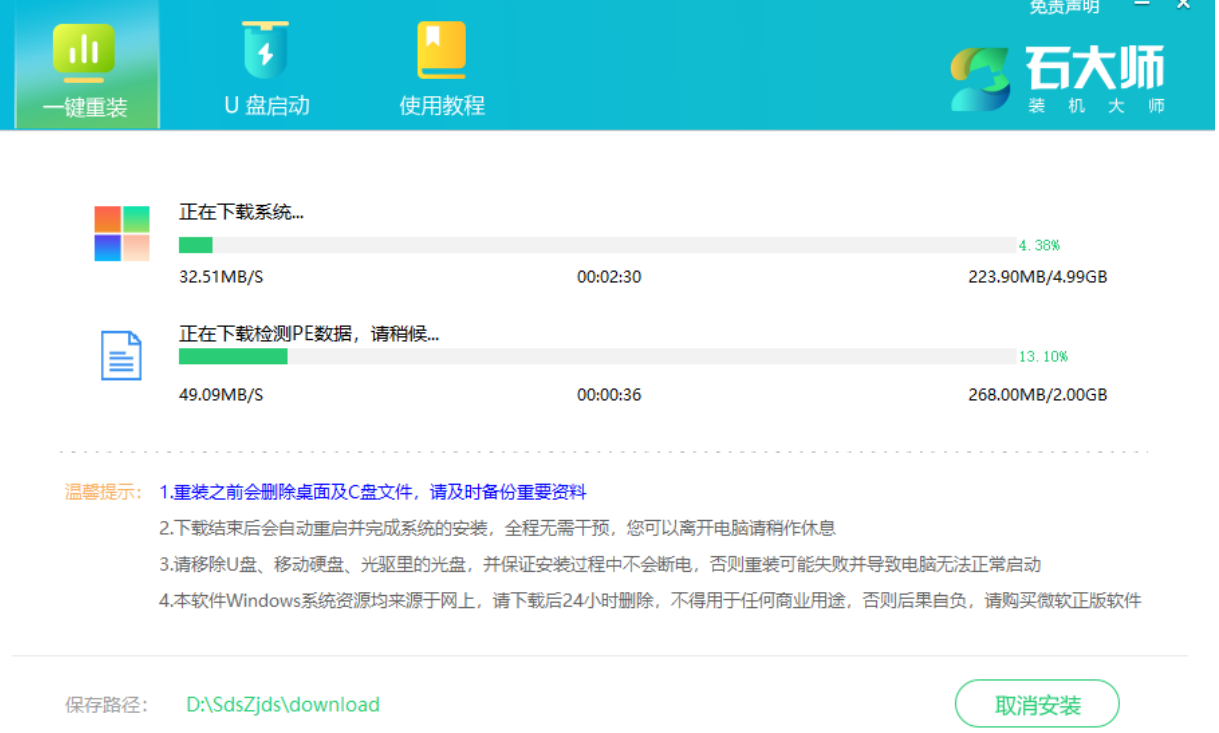The height and width of the screenshot is (733, 1219).
Task: Click the 268.00MB/2.00GB size text
Action: click(x=1037, y=395)
